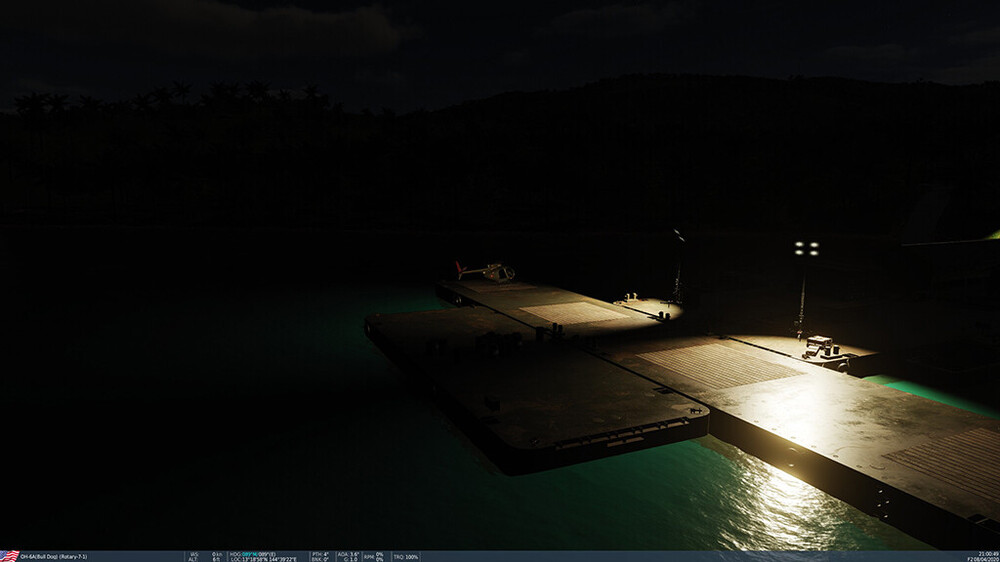Click the parked OH-6A helicopter on barge
This screenshot has width=1000, height=562.
pyautogui.click(x=485, y=271)
